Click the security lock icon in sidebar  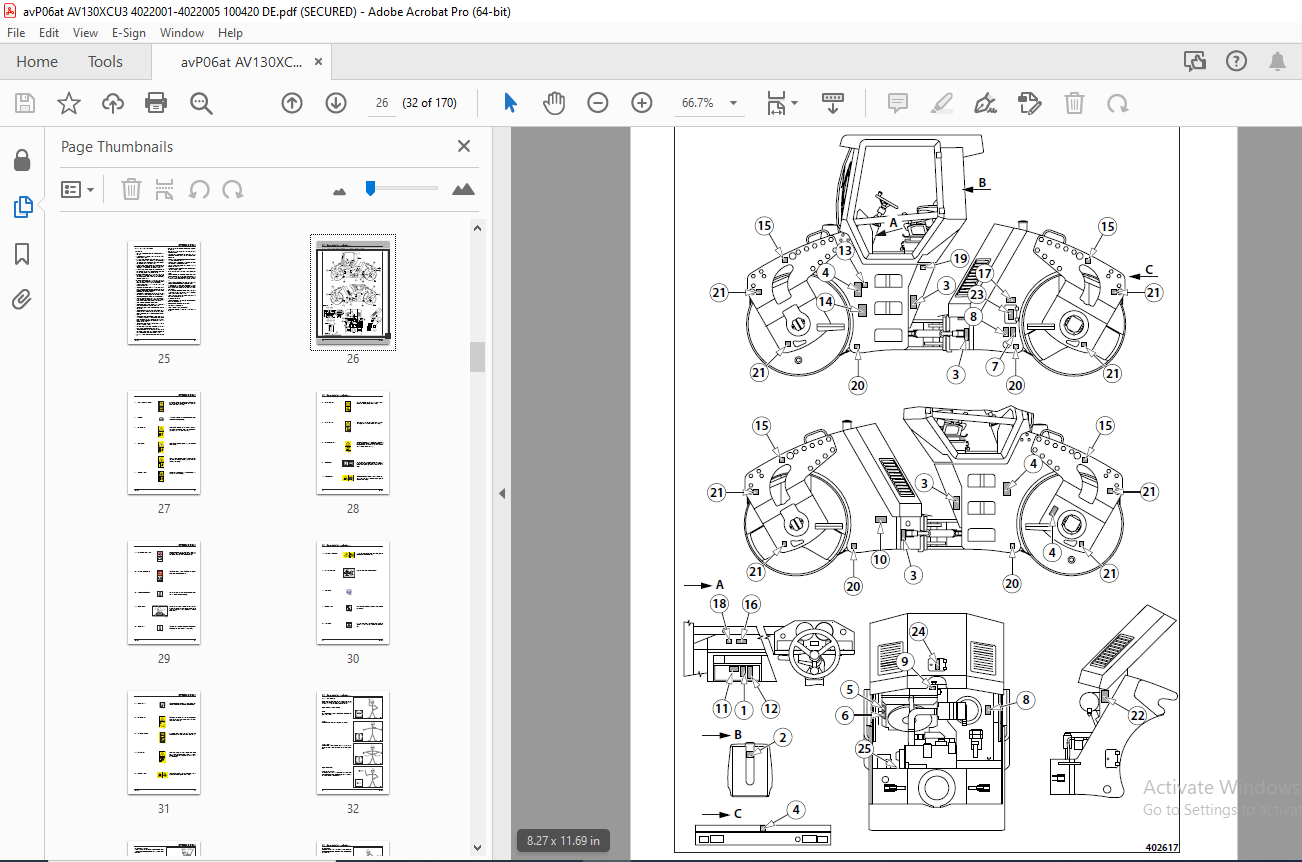point(21,160)
